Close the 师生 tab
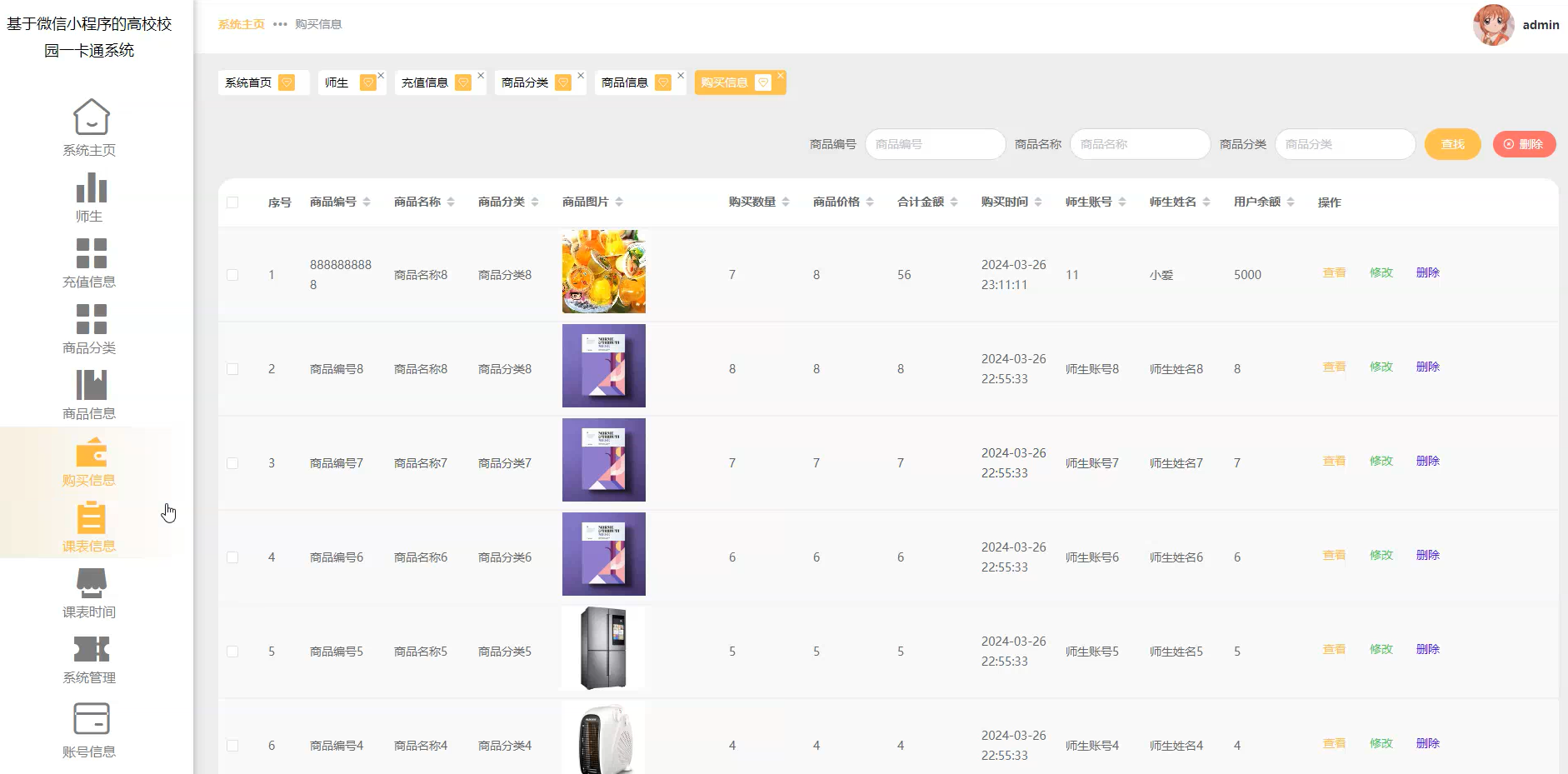Viewport: 1568px width, 774px height. (381, 75)
